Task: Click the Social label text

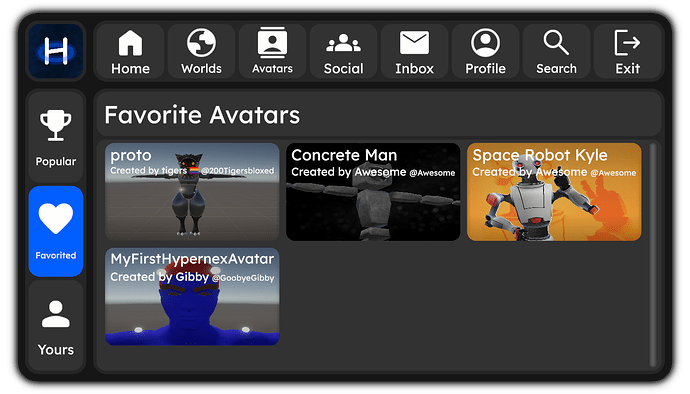Action: pyautogui.click(x=343, y=69)
